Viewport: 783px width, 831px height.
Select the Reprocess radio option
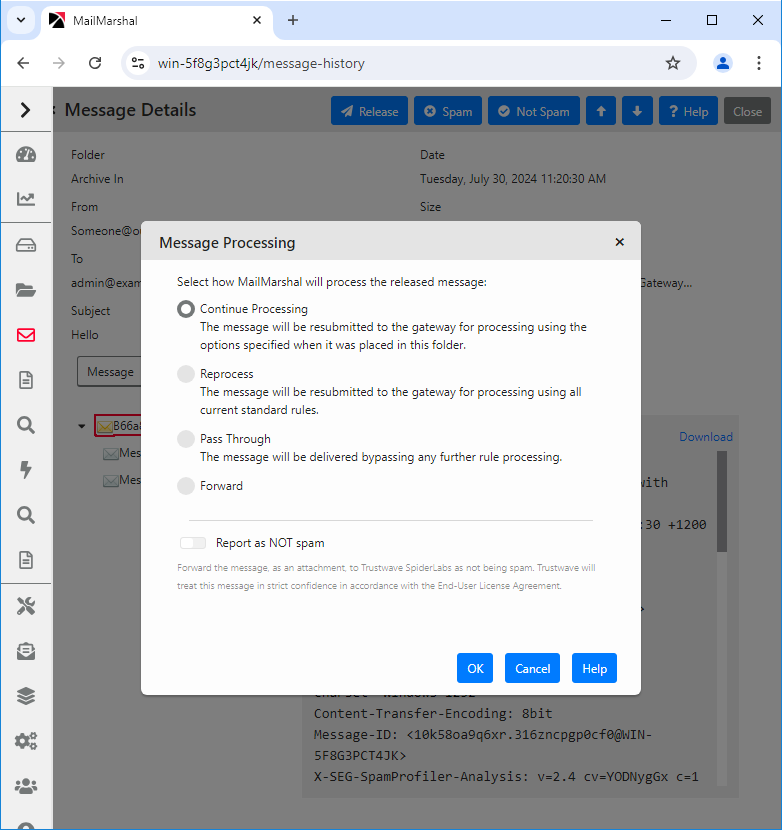[x=186, y=374]
